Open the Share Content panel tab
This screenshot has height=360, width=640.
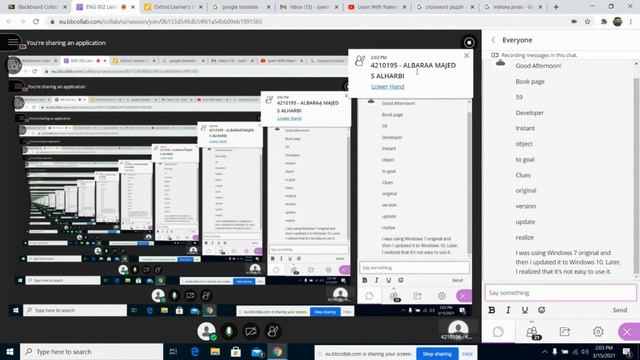click(565, 332)
